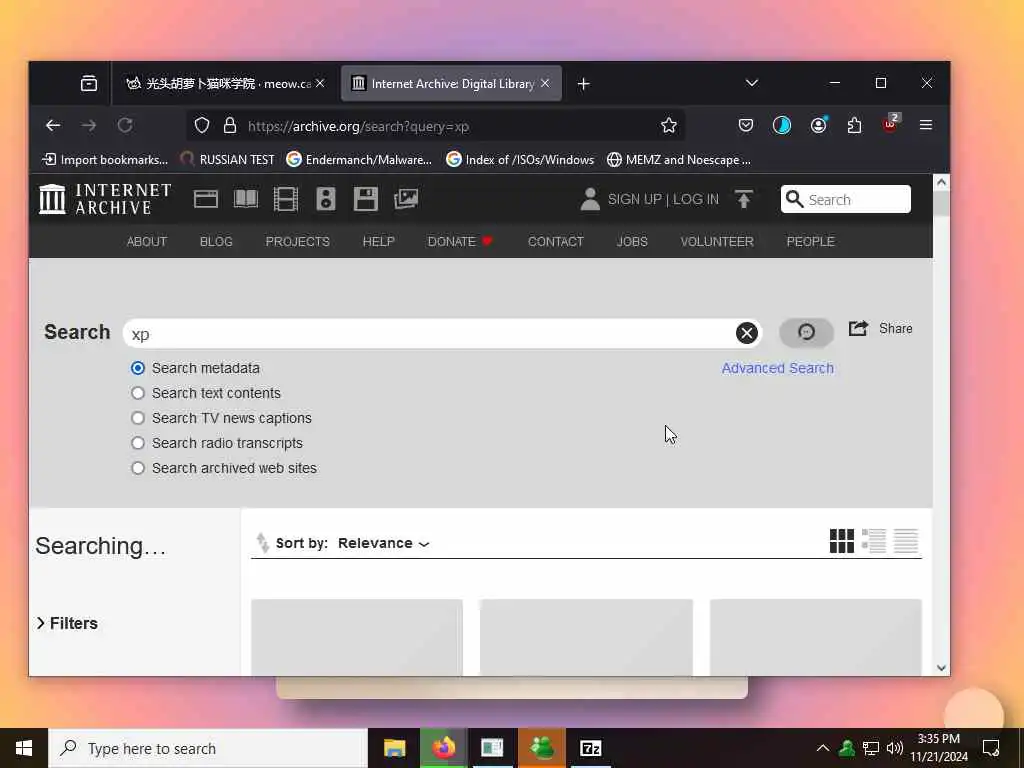Expand the Filters section

tap(67, 624)
